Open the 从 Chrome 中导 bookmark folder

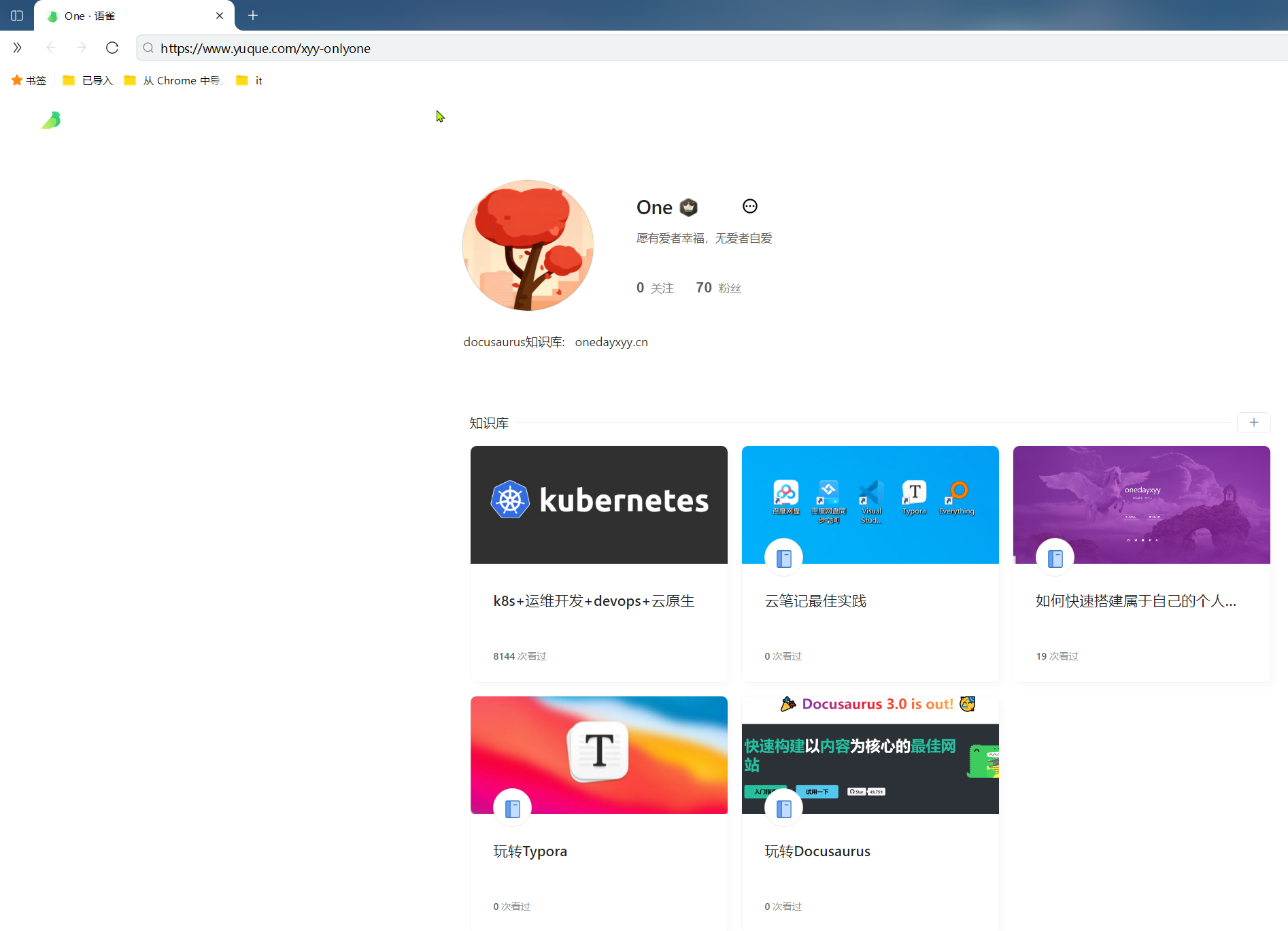pyautogui.click(x=173, y=80)
